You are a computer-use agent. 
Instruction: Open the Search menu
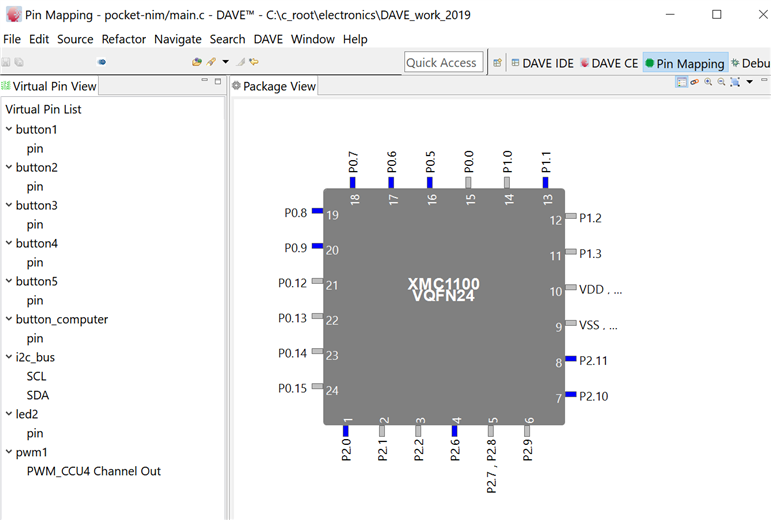click(227, 39)
